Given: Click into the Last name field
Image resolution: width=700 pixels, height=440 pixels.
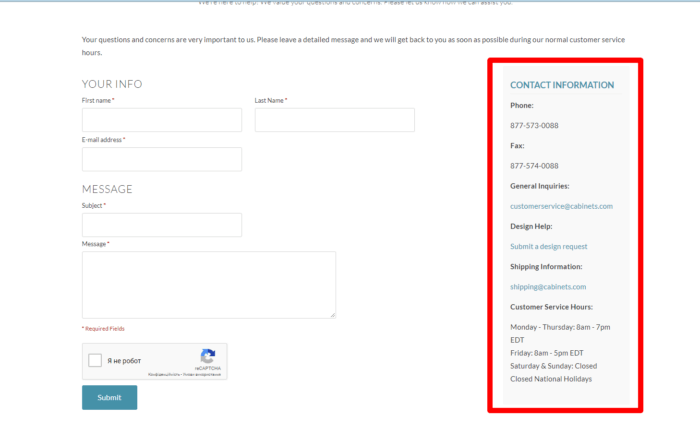Looking at the screenshot, I should pos(334,120).
